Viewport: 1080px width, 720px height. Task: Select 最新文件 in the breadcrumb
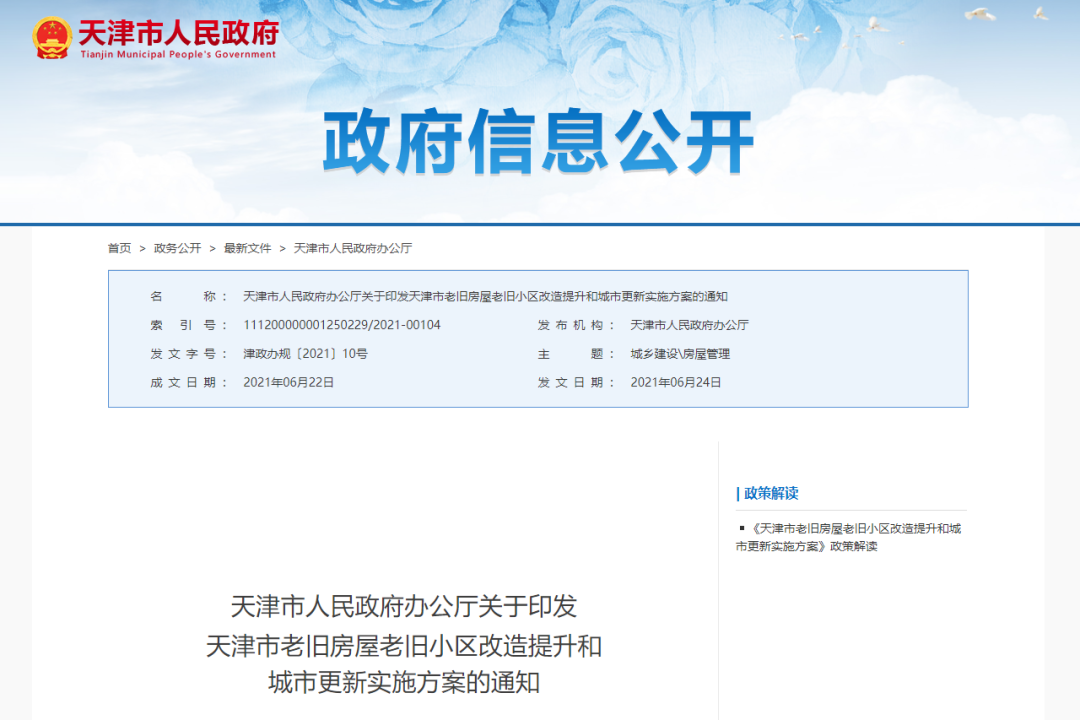[247, 248]
